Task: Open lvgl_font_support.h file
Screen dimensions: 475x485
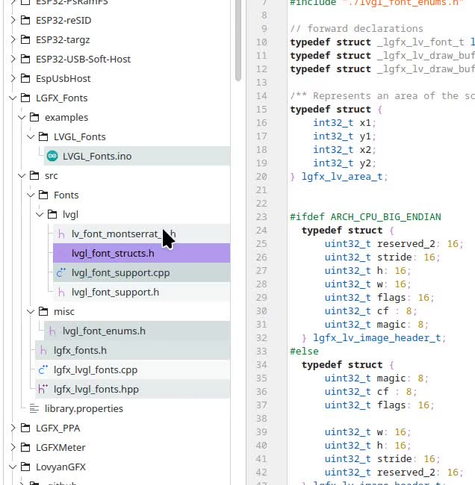Action: pyautogui.click(x=141, y=292)
